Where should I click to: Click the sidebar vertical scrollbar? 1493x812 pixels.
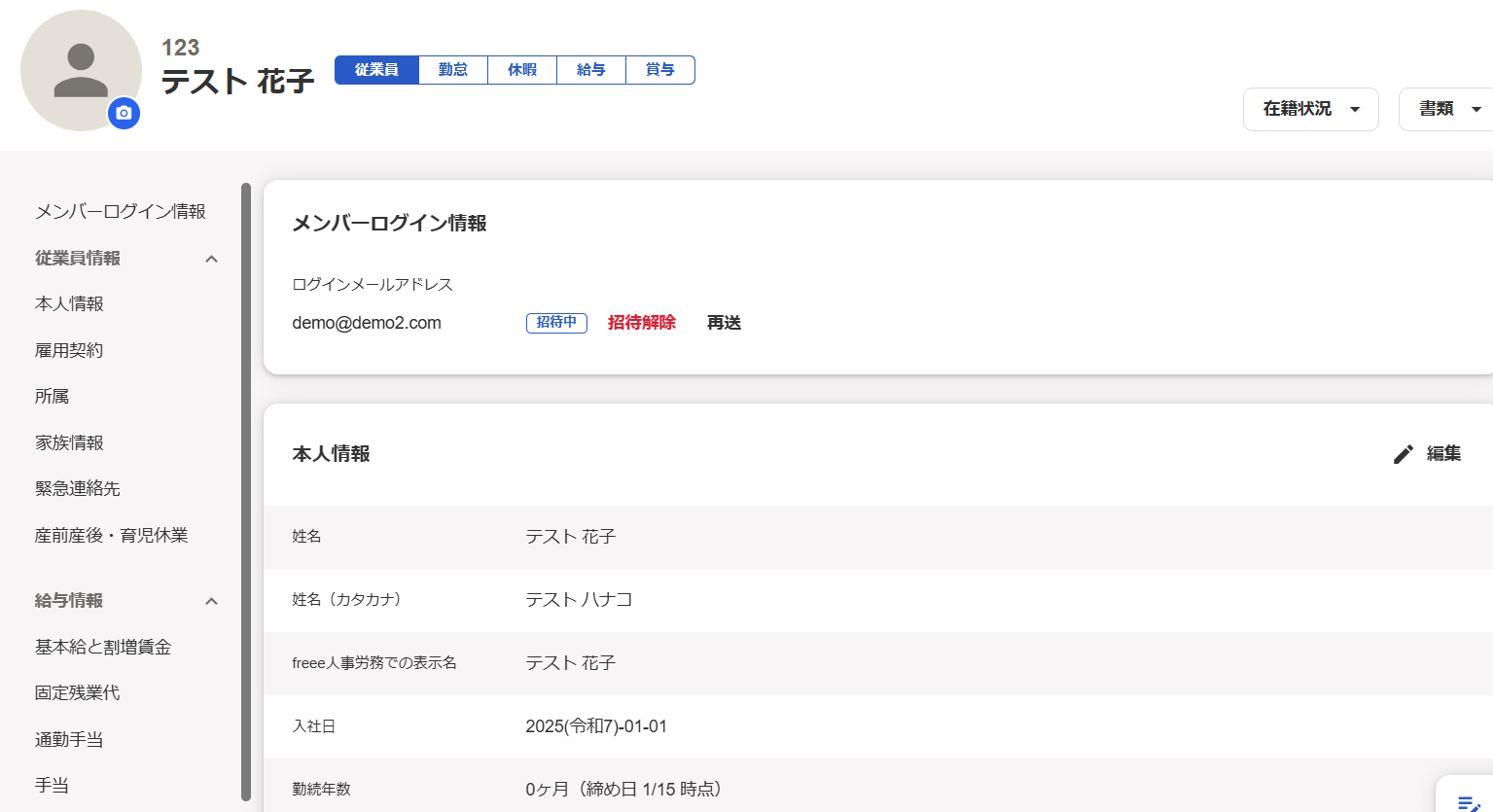(x=246, y=486)
